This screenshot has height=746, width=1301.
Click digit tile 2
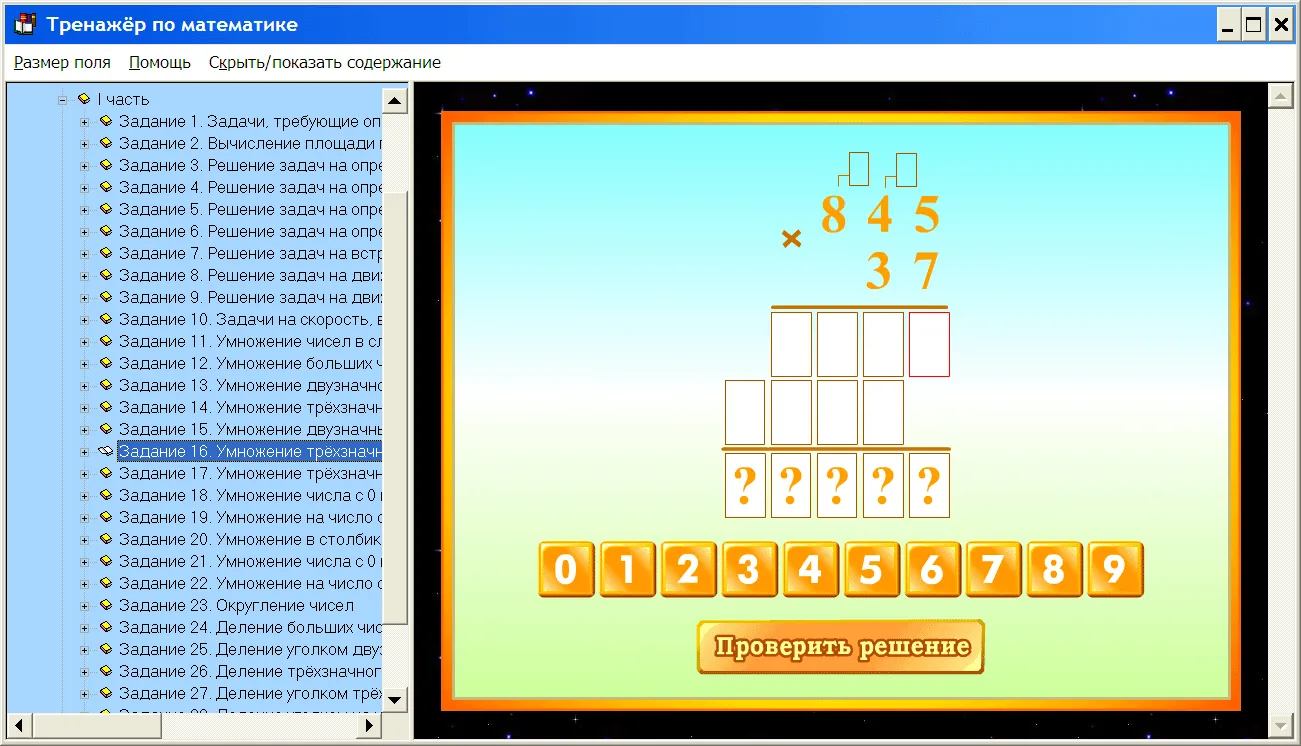[x=688, y=570]
